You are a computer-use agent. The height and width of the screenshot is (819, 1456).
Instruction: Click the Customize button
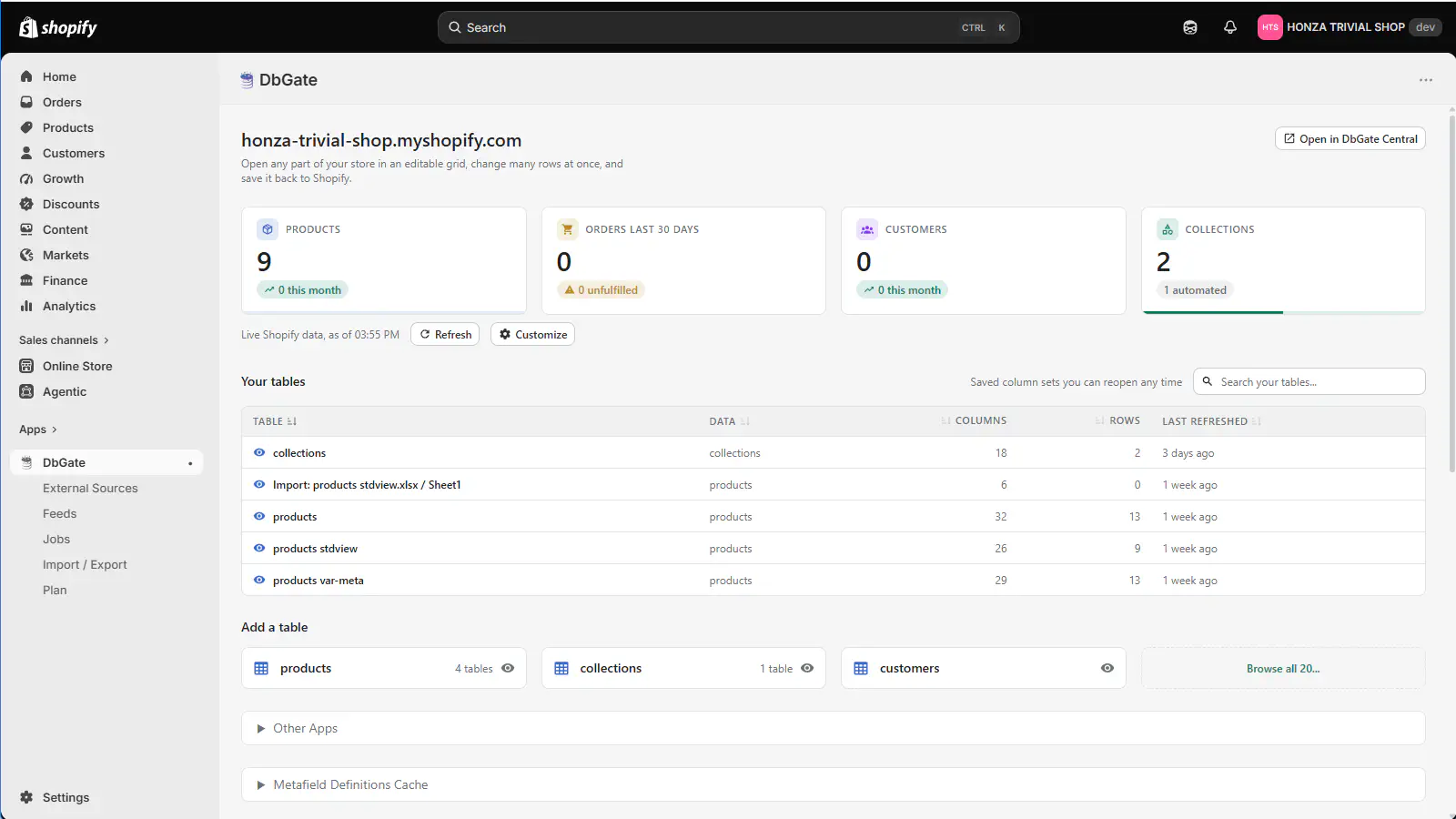[x=532, y=334]
